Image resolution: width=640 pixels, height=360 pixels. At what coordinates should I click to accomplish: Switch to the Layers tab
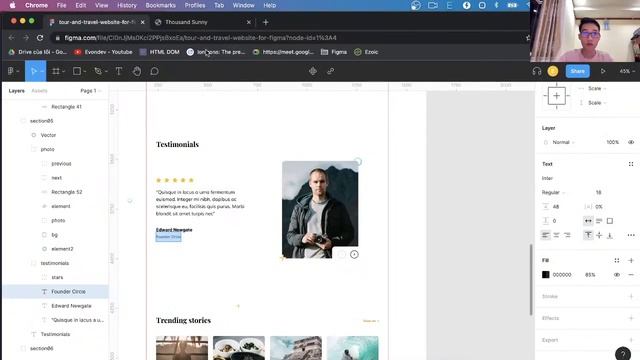pos(17,91)
